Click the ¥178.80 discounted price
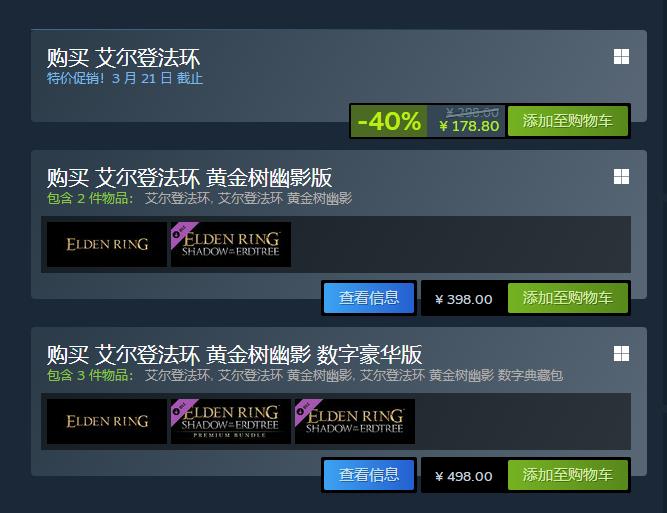Screen dimensions: 667x513 coord(469,126)
